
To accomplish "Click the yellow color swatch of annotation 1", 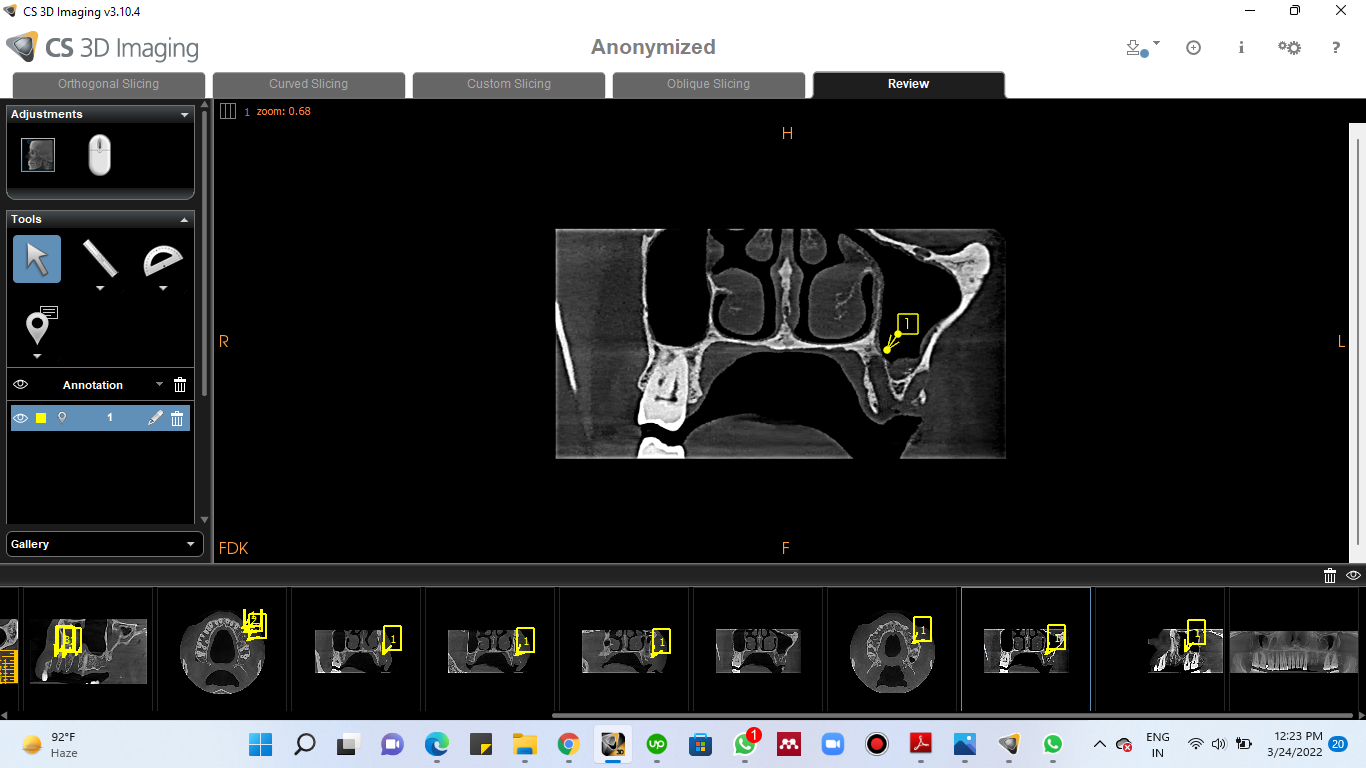I will [x=41, y=418].
